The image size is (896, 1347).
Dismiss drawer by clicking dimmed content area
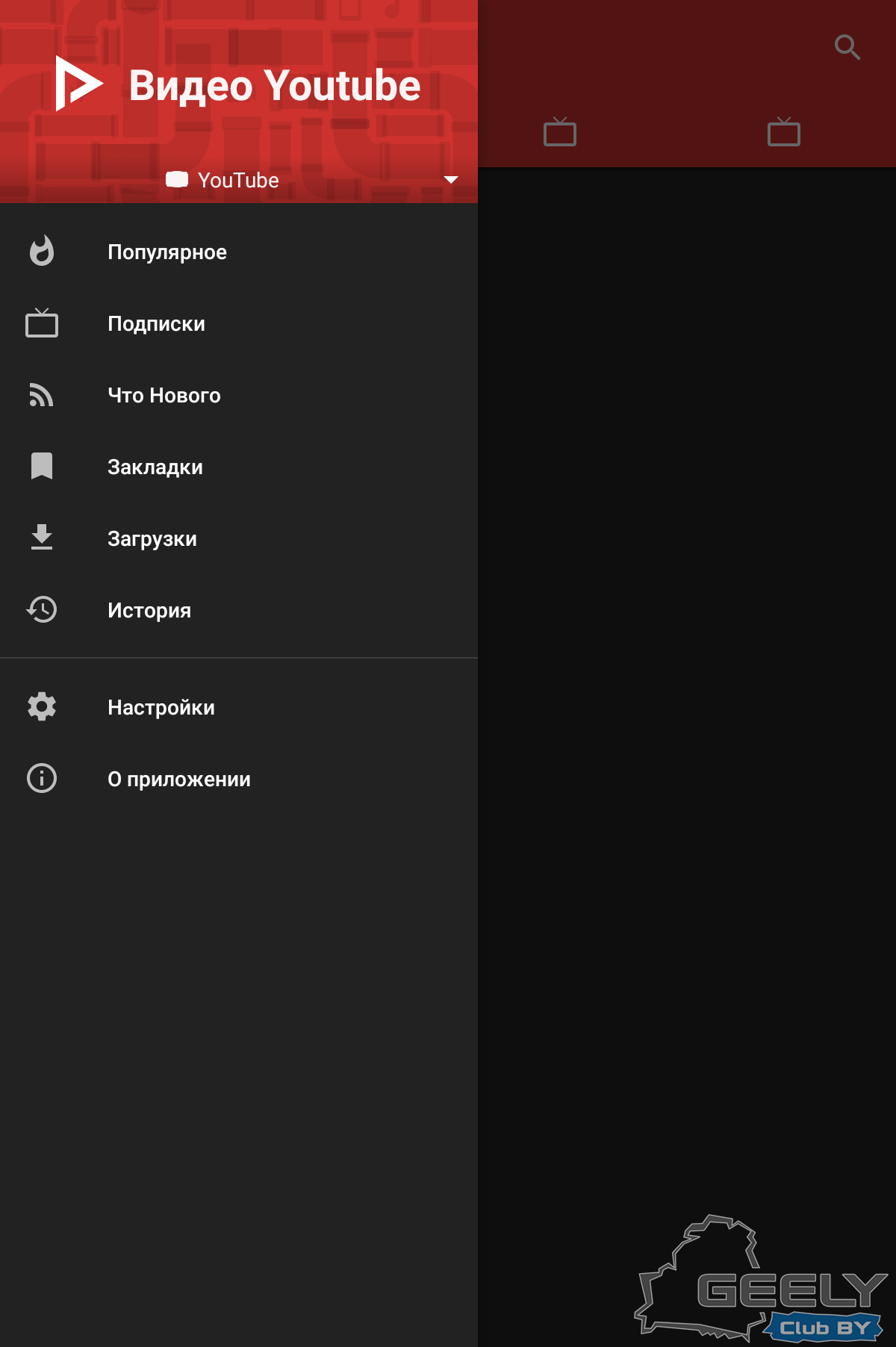[x=687, y=672]
